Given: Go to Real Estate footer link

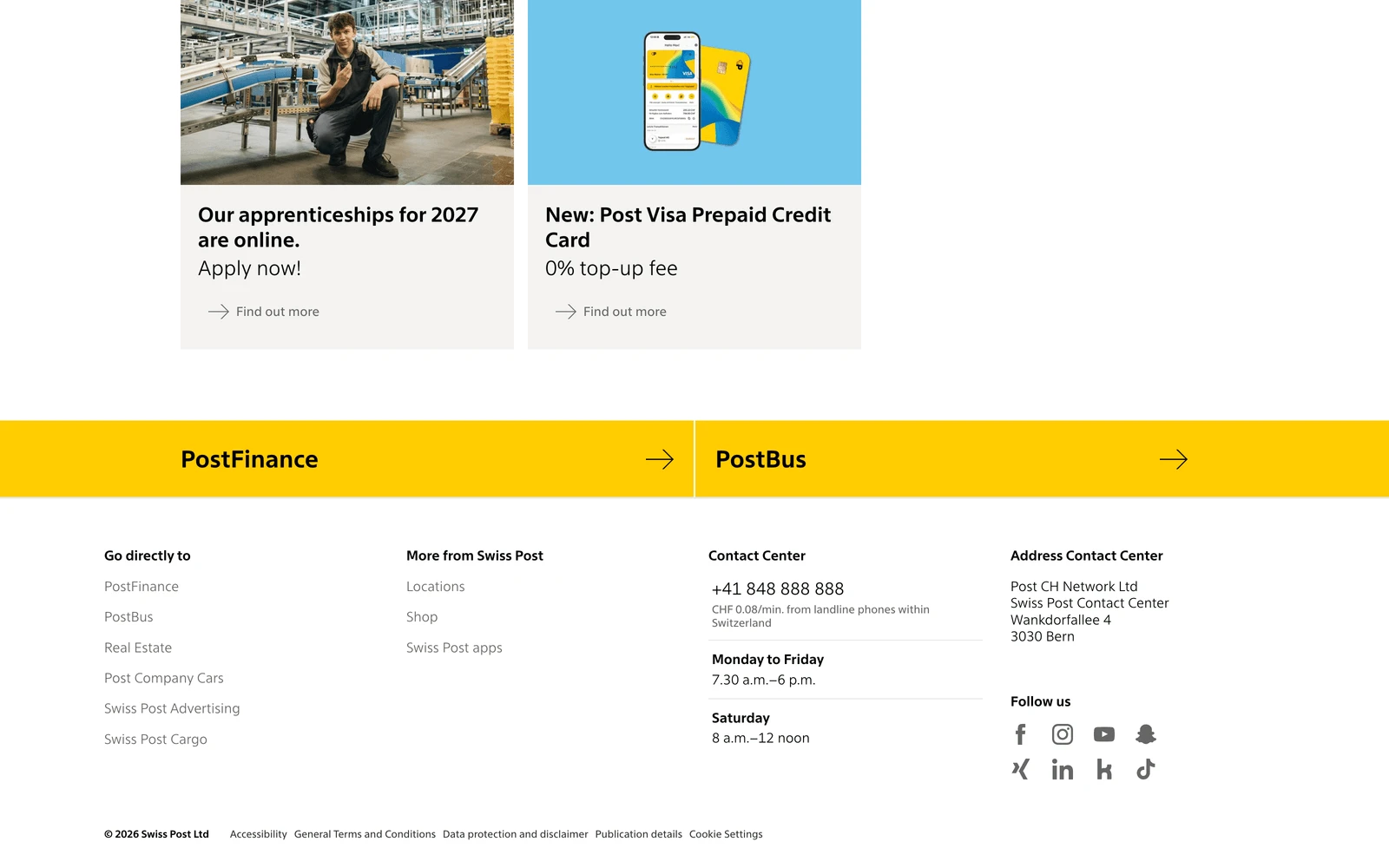Looking at the screenshot, I should click(138, 648).
